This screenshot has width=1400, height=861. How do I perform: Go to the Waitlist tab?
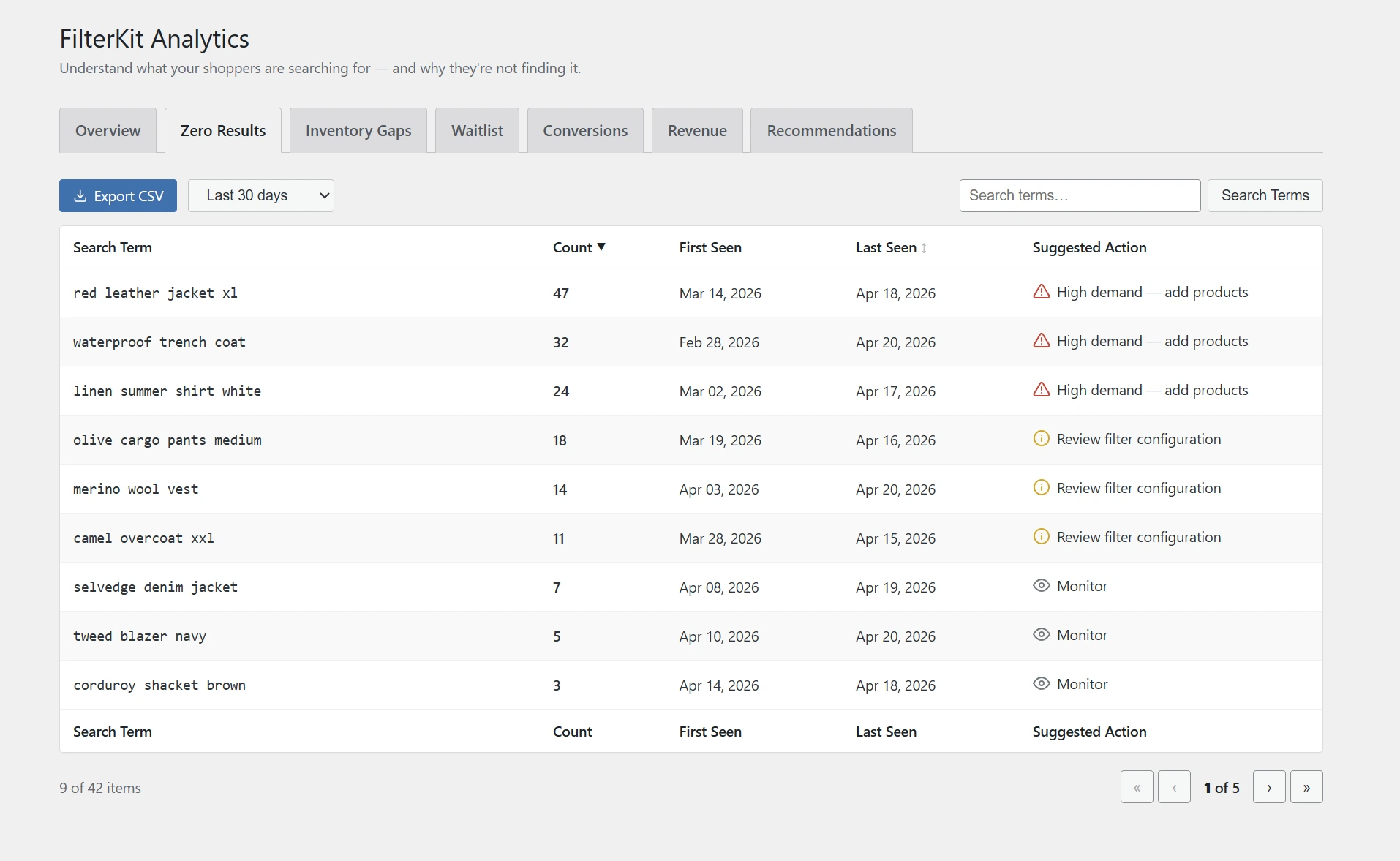coord(477,130)
